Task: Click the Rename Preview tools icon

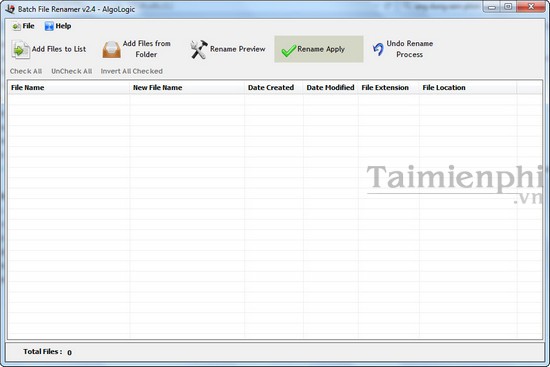Action: 199,49
